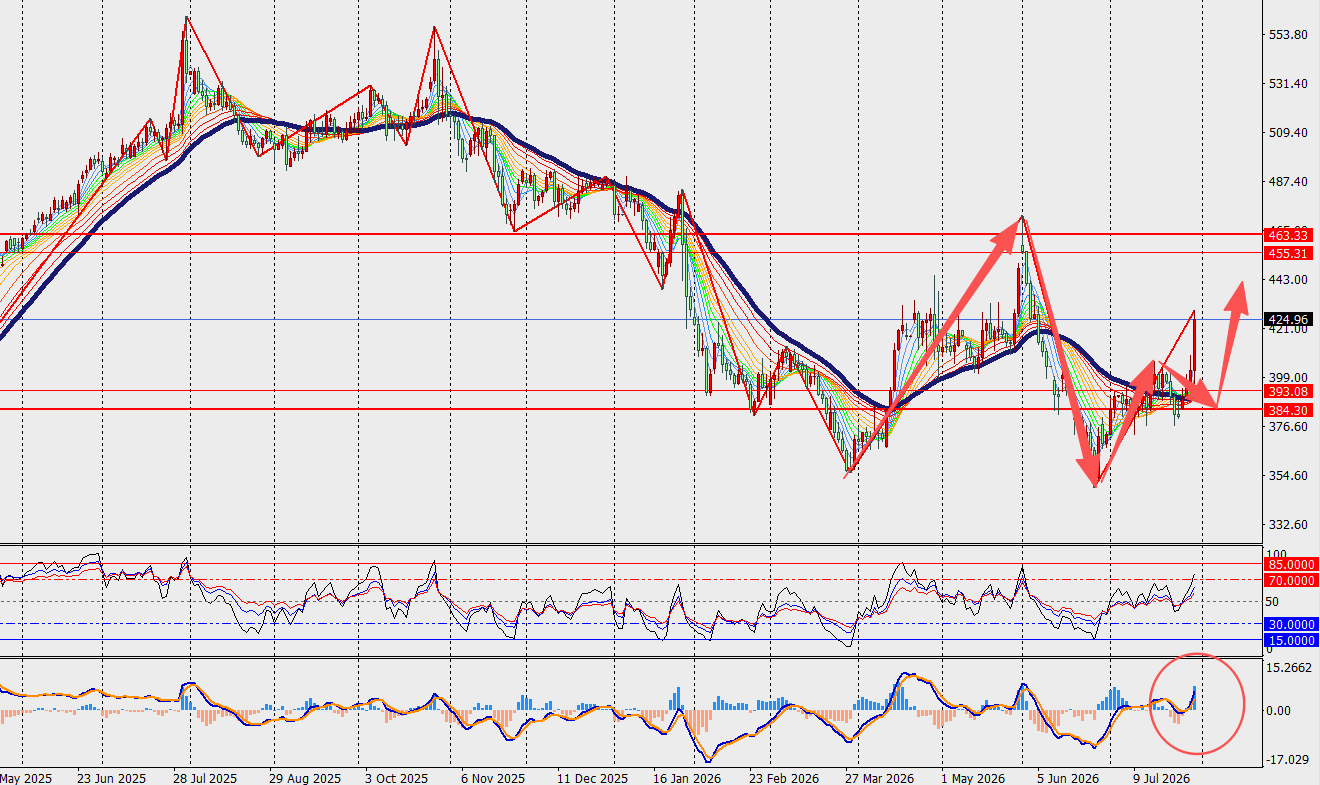This screenshot has height=785, width=1320.
Task: Click the 6 Nov 2025 date label
Action: pyautogui.click(x=492, y=777)
